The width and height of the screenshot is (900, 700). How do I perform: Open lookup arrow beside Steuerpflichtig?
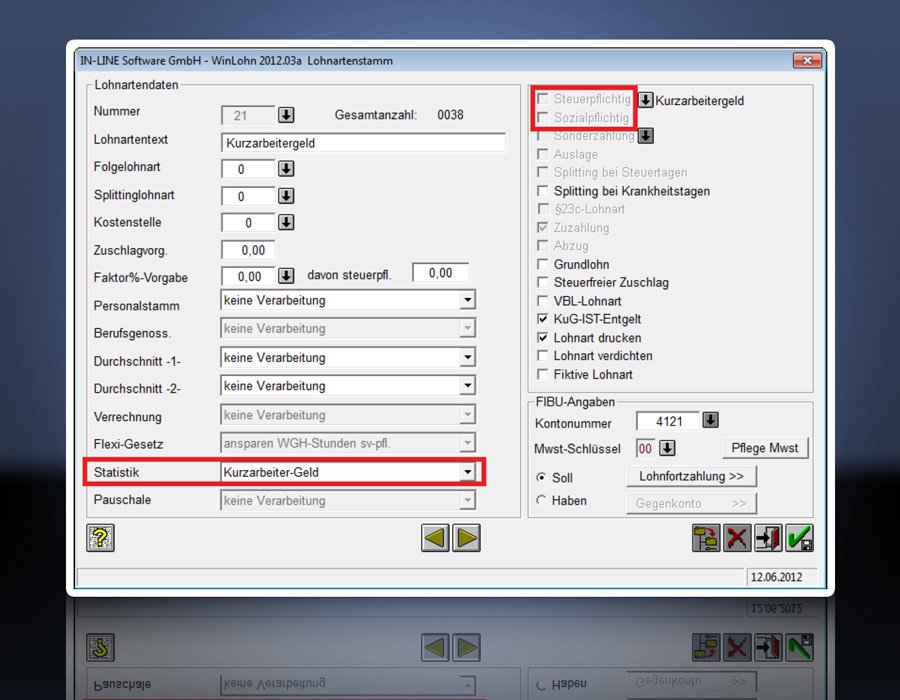click(x=645, y=100)
